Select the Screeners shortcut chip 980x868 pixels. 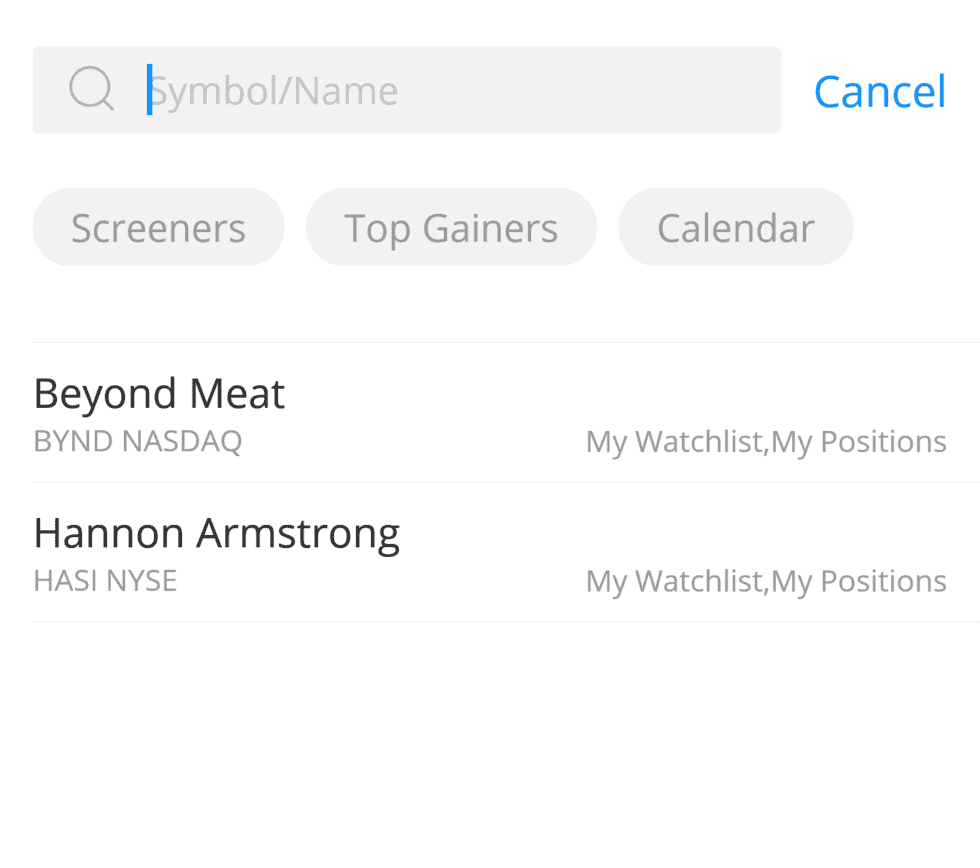(x=158, y=227)
